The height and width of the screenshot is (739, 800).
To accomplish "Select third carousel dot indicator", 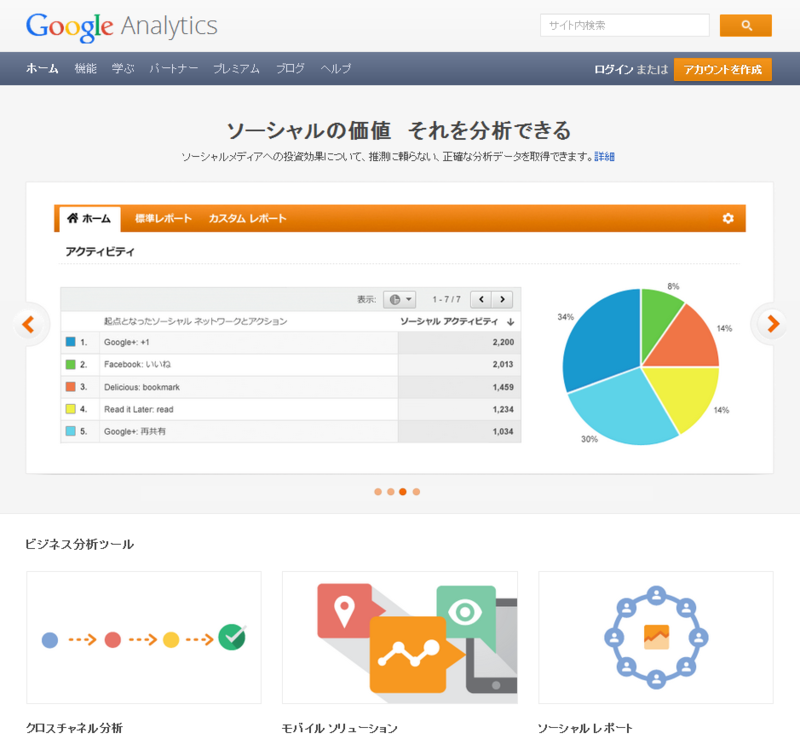I will [403, 492].
